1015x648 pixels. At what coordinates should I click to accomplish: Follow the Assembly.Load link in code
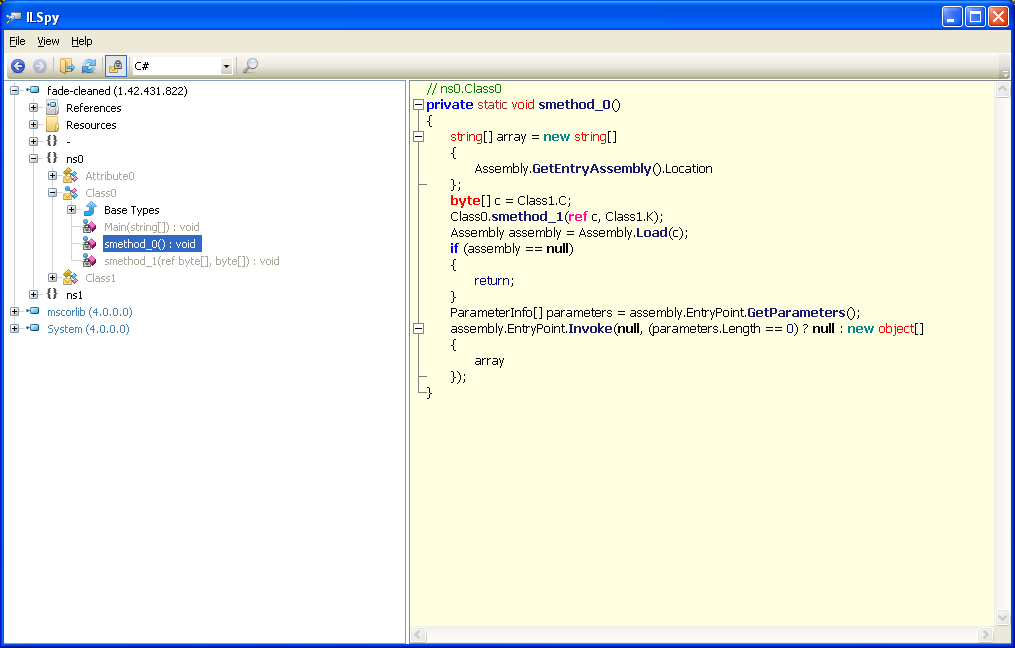pos(652,233)
